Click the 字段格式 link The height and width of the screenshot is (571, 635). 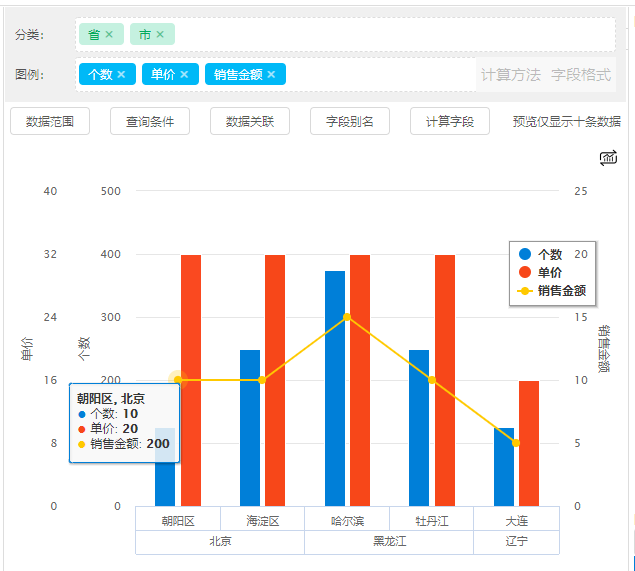[581, 75]
